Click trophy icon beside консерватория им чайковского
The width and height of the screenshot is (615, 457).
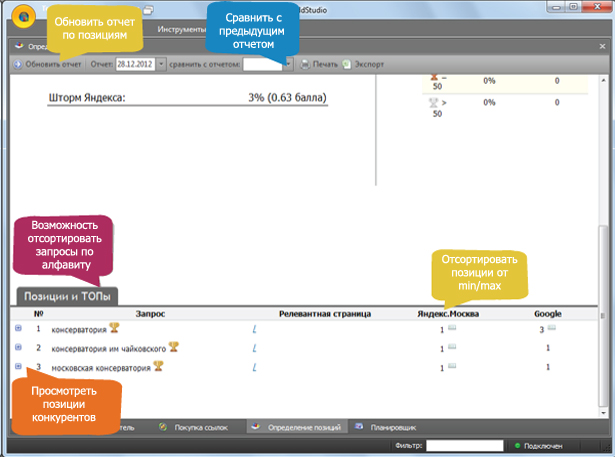click(x=173, y=347)
